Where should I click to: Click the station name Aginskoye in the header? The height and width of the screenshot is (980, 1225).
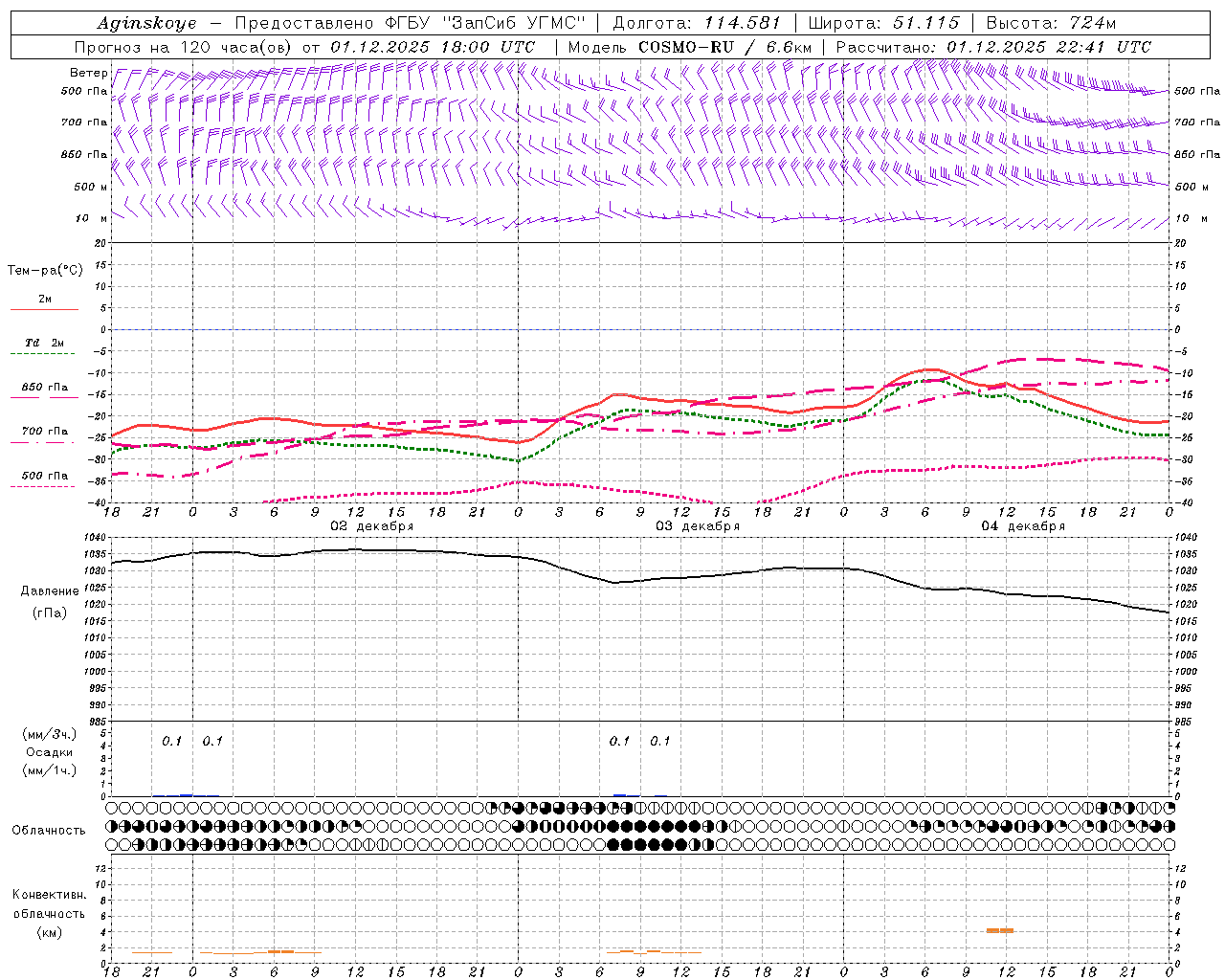point(146,23)
